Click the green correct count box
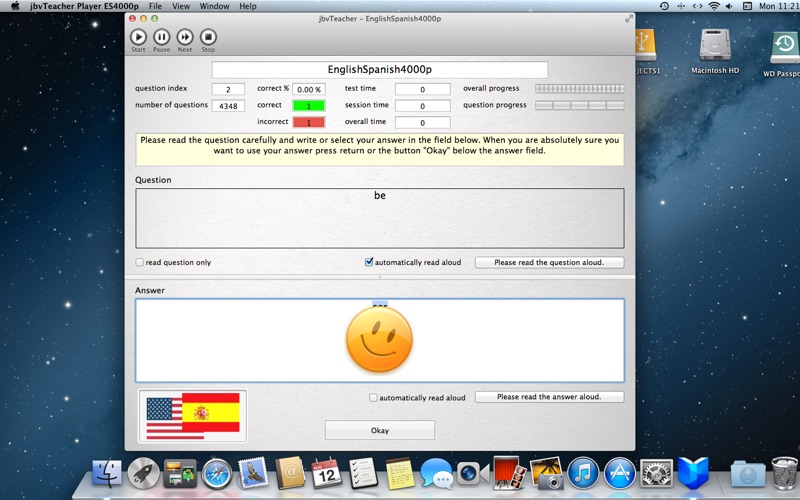The image size is (800, 500). [x=309, y=106]
